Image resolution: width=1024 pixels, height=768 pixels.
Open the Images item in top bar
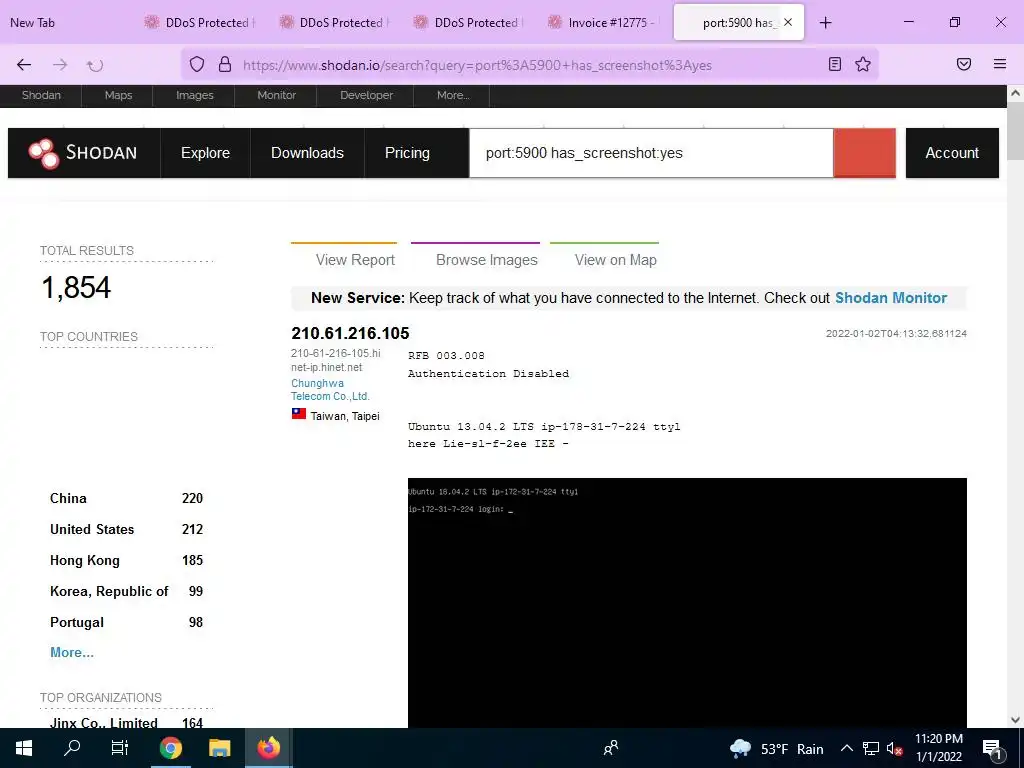[195, 95]
